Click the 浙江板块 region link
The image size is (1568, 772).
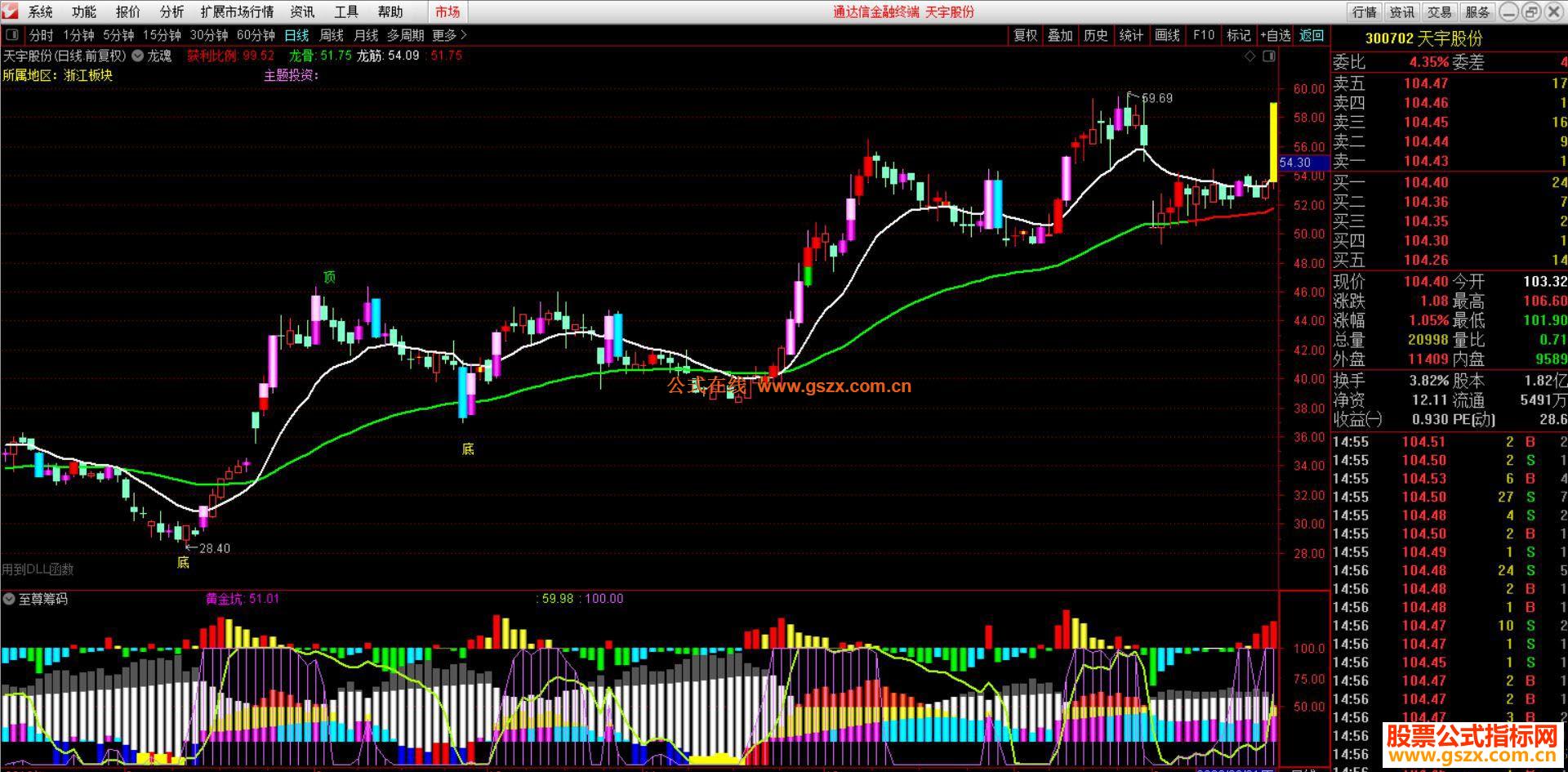pyautogui.click(x=88, y=75)
